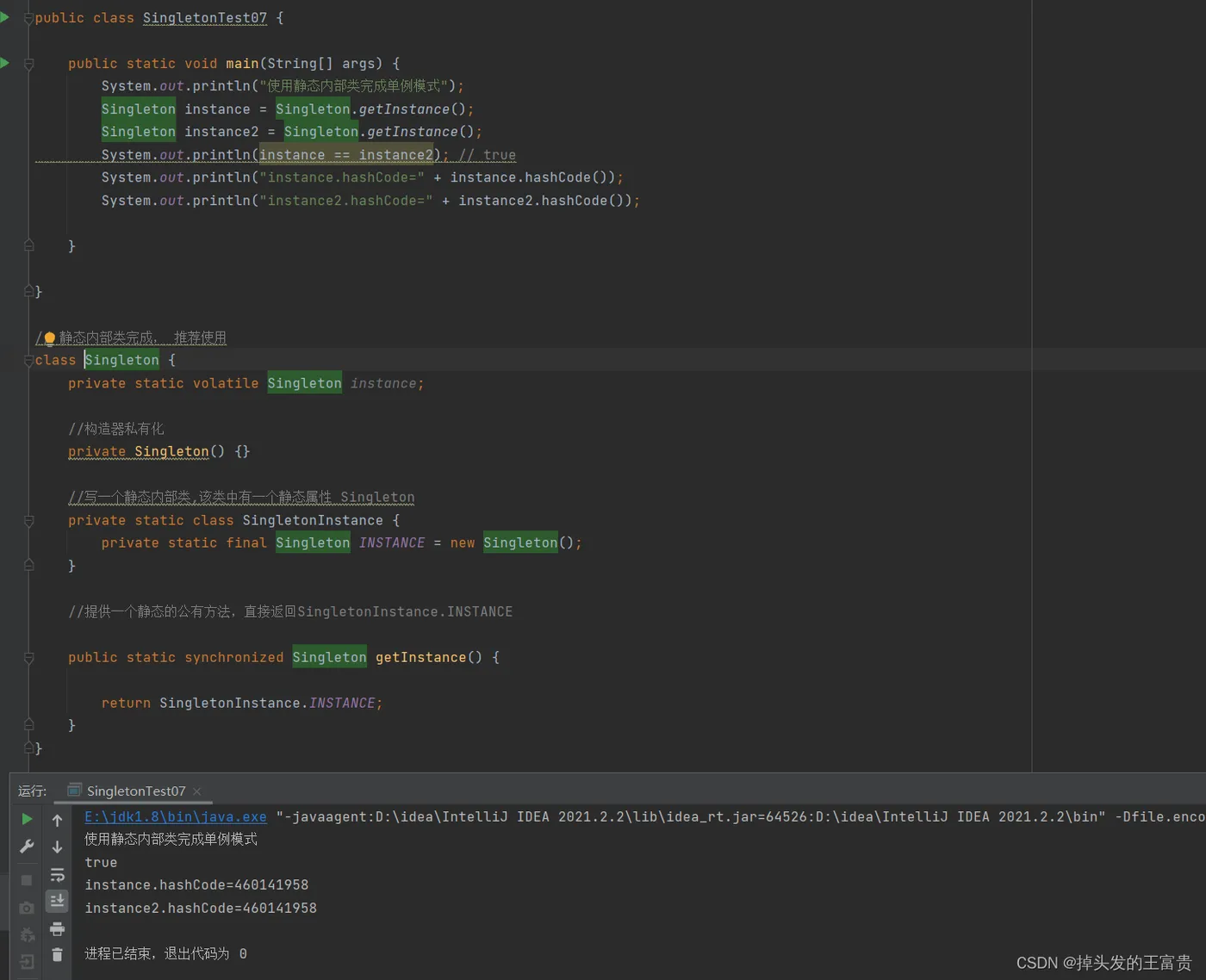
Task: Jump down the stack trace arrow
Action: point(57,847)
